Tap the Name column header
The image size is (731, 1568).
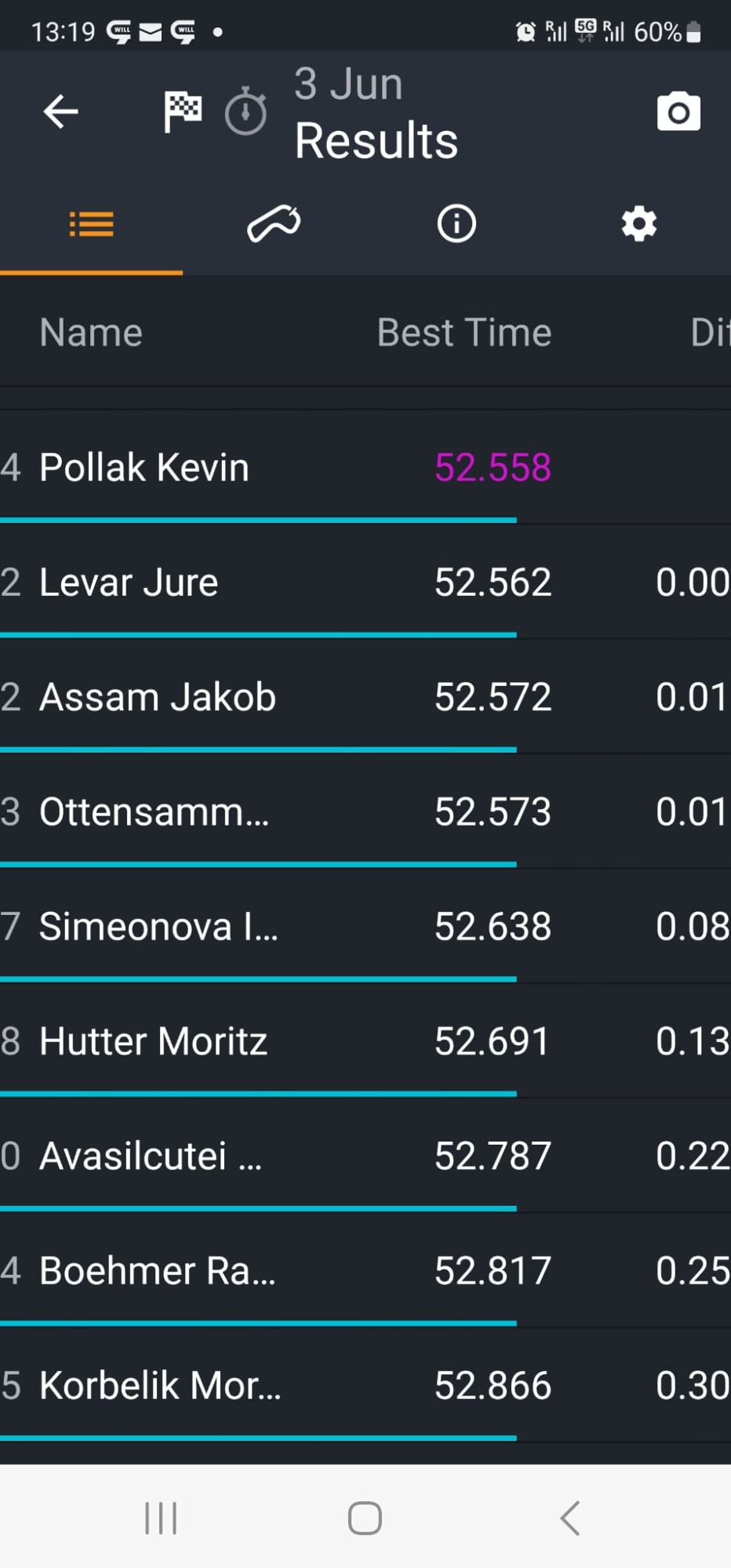[91, 332]
